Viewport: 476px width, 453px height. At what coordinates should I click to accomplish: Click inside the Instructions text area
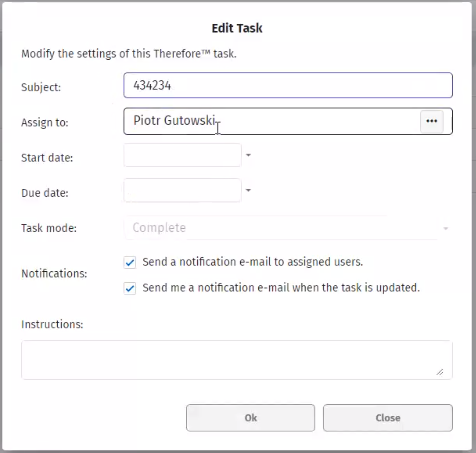click(237, 360)
